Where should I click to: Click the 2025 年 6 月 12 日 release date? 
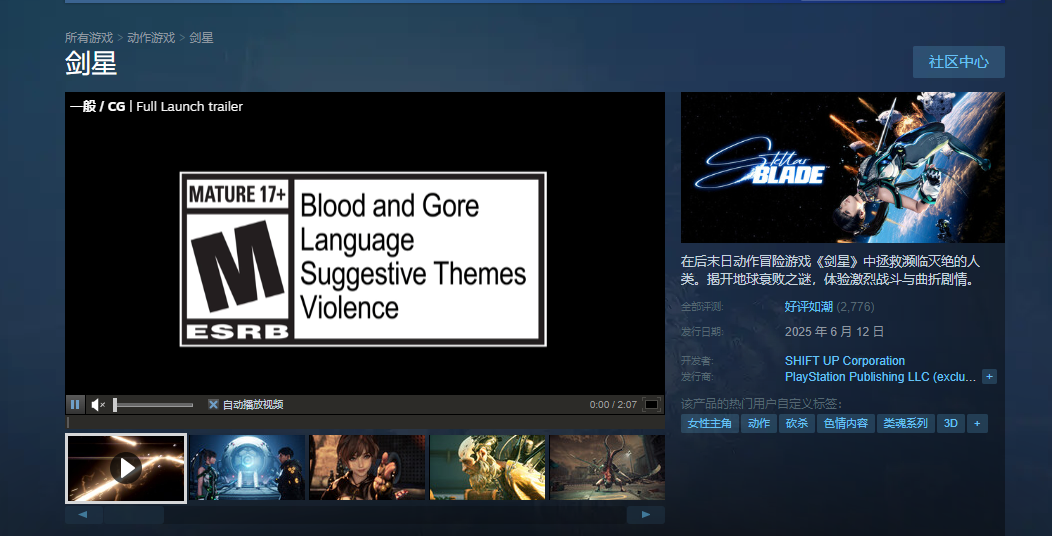pyautogui.click(x=835, y=331)
